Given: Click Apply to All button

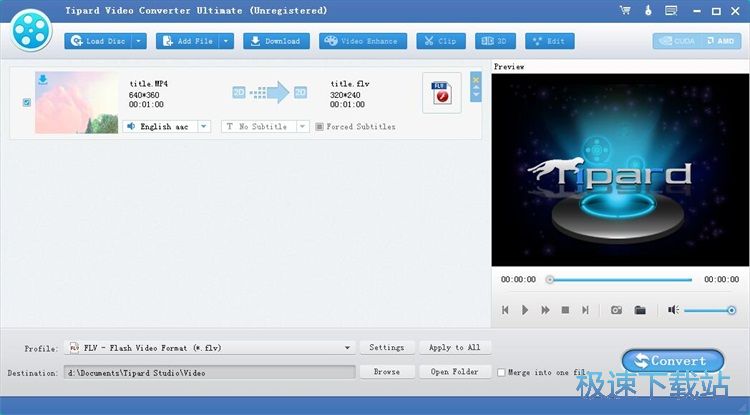Looking at the screenshot, I should (x=455, y=348).
